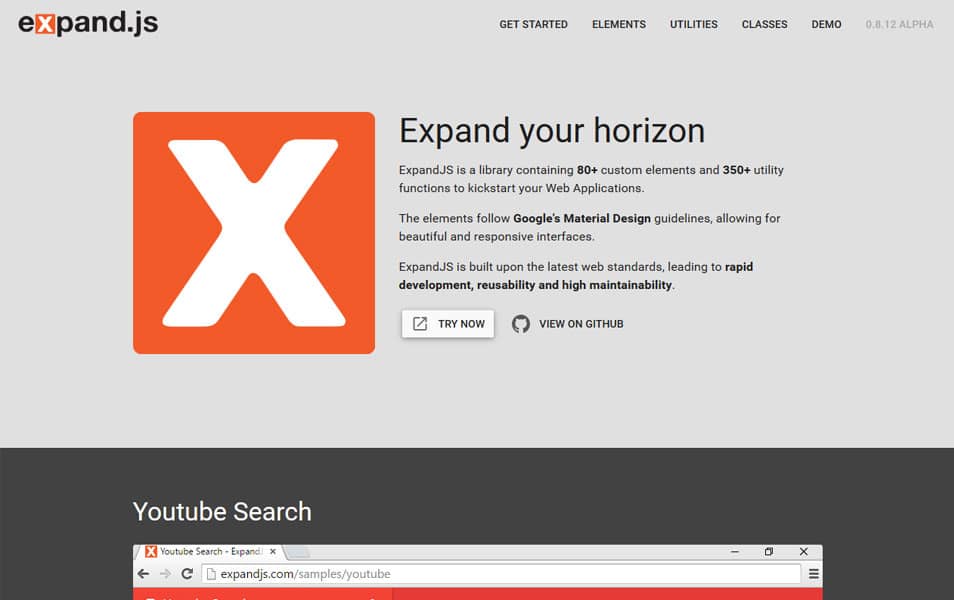Open the Get Started menu item
954x600 pixels.
pyautogui.click(x=533, y=24)
